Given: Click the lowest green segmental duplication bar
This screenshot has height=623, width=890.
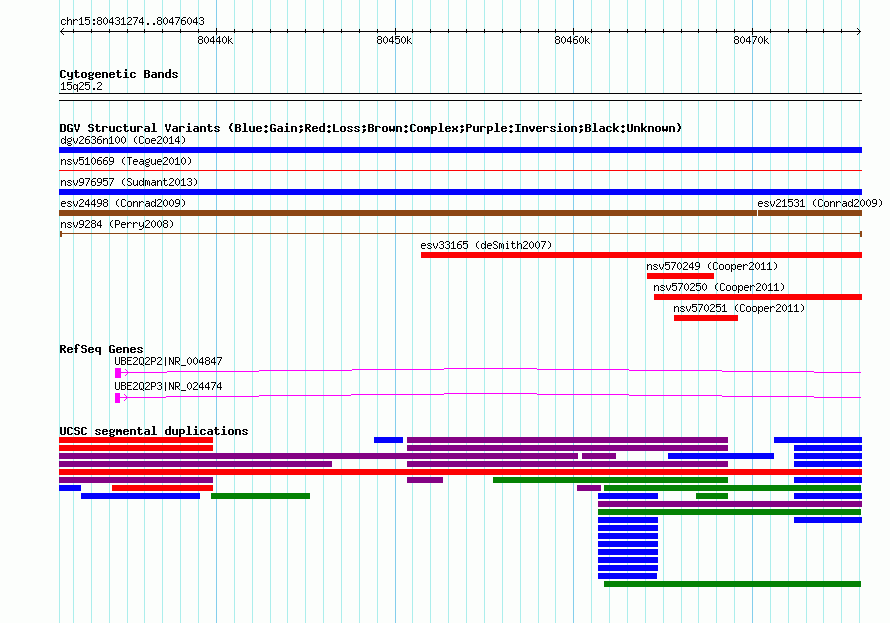Looking at the screenshot, I should [732, 584].
